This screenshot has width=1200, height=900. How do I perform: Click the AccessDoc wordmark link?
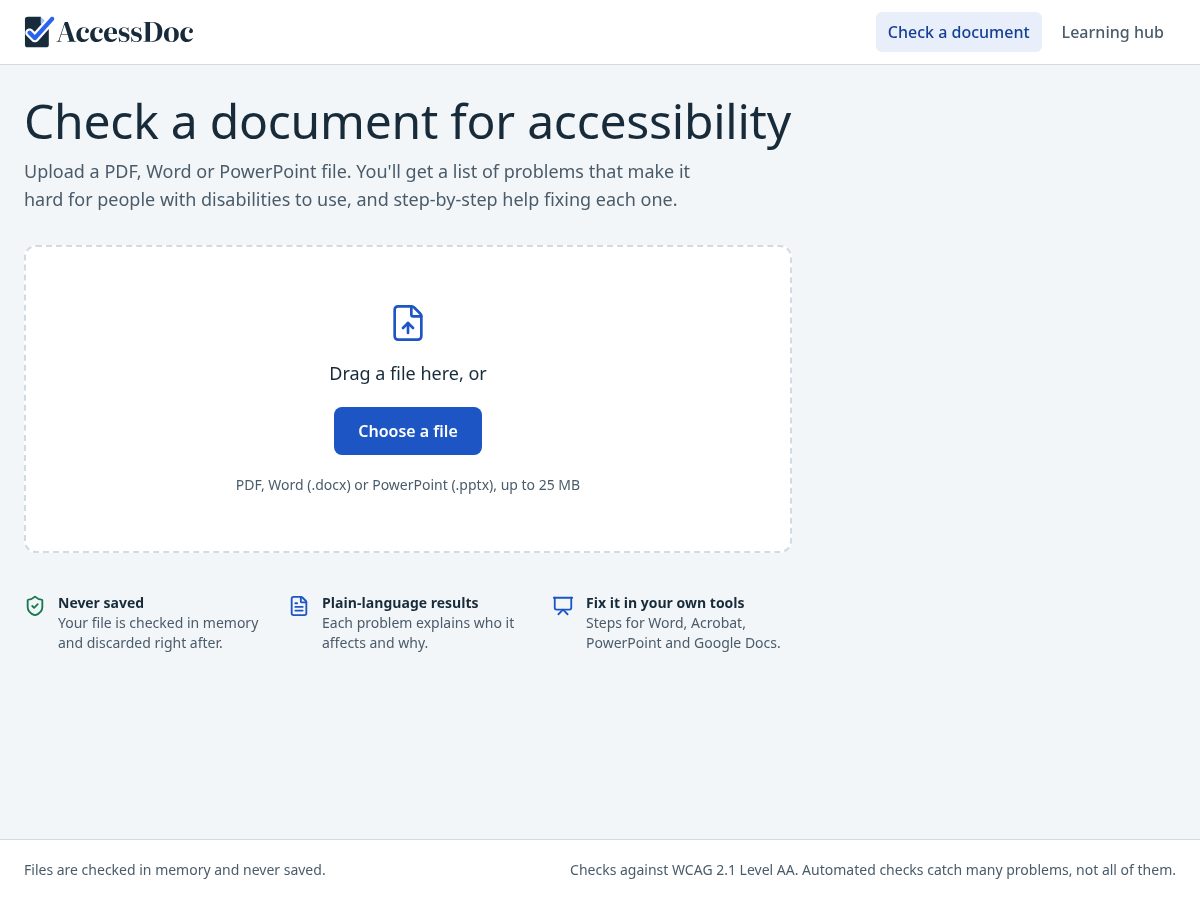(125, 32)
